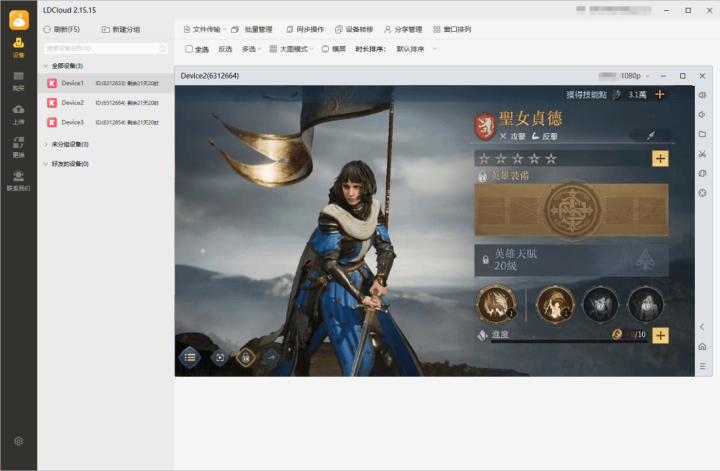Open the 默认排序 sort order dropdown

click(416, 49)
